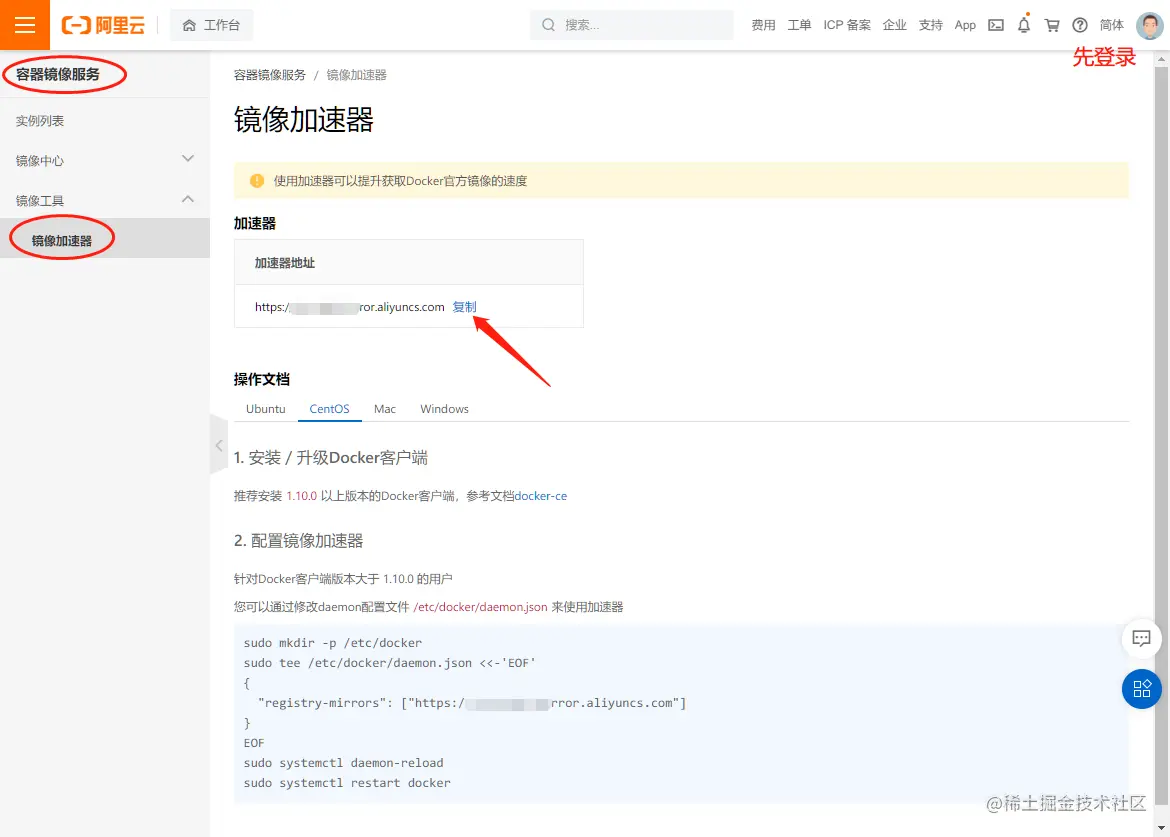Open the blue grid floating button
The image size is (1170, 837).
(1141, 689)
